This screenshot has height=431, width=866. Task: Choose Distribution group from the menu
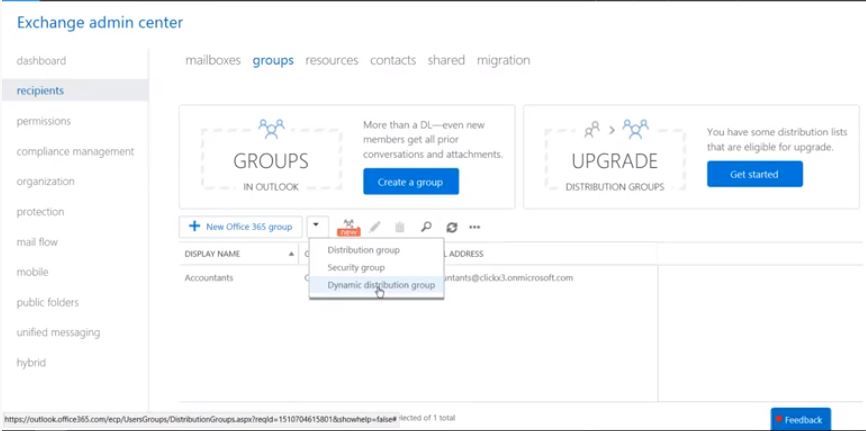(363, 250)
